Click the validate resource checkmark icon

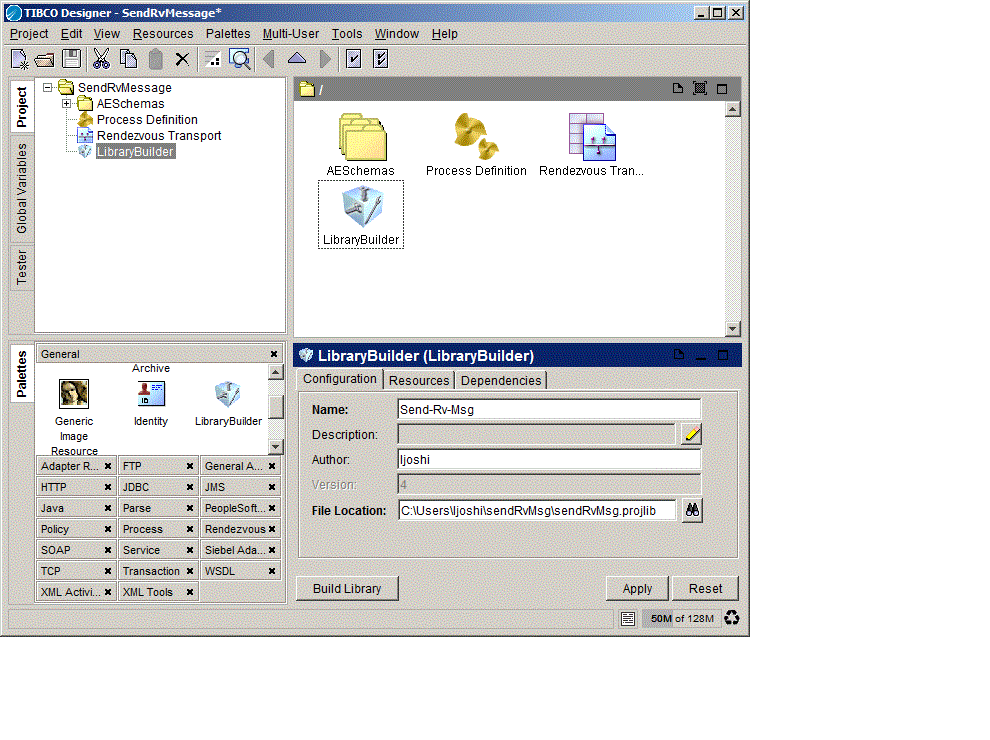tap(354, 59)
